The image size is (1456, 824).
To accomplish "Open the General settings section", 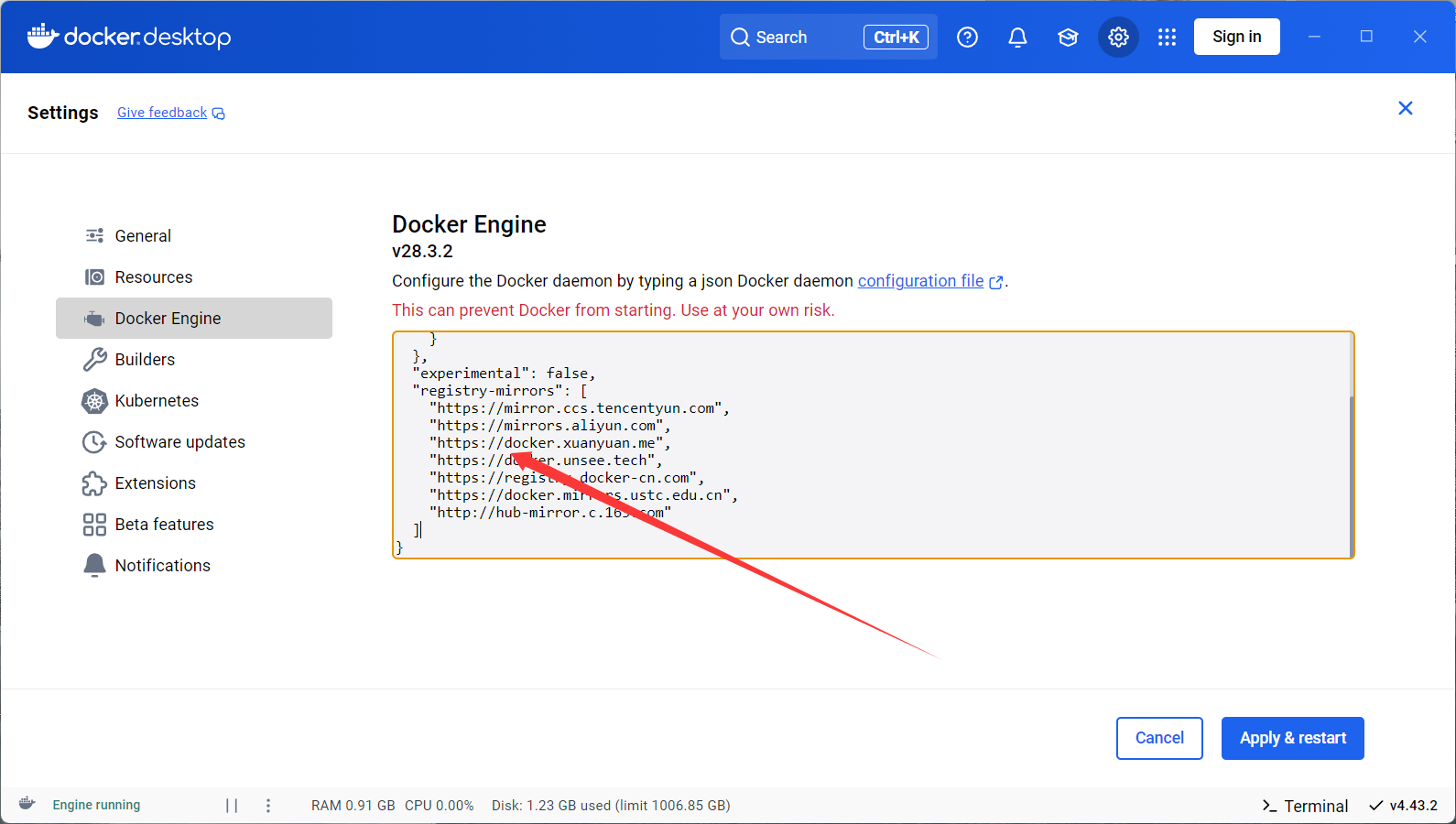I will [x=194, y=236].
